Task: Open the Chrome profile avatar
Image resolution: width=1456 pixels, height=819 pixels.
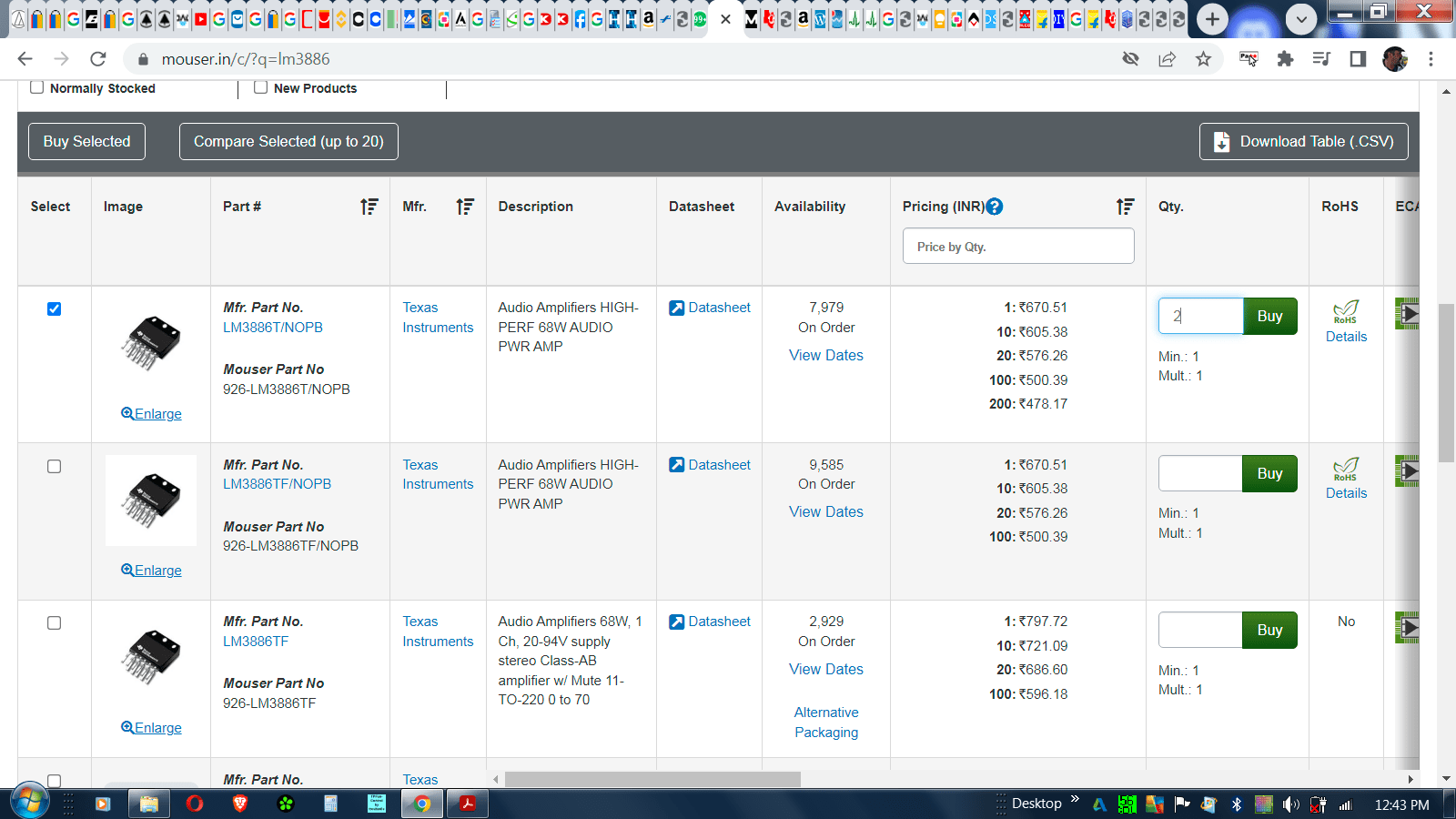Action: [1394, 59]
